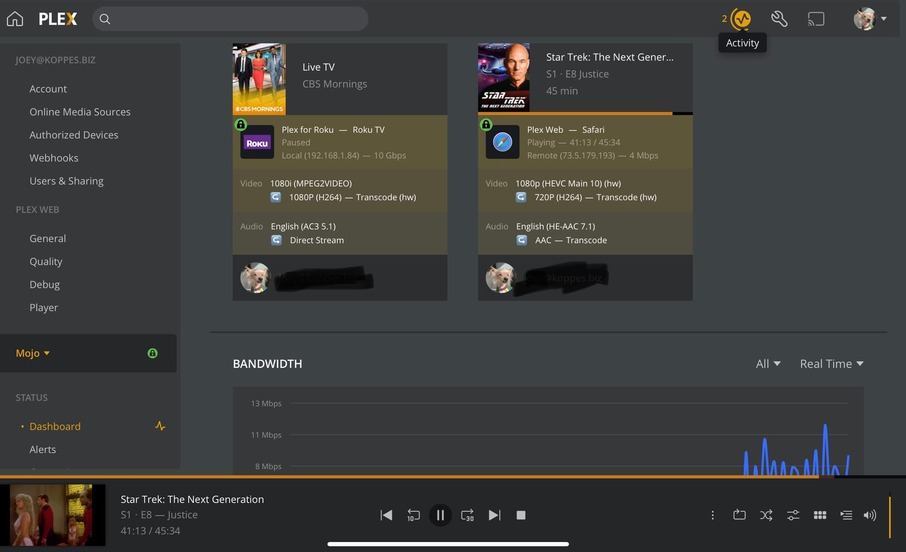Seek on the orange player progress bar
Screen dimensions: 906x552
[x=453, y=477]
